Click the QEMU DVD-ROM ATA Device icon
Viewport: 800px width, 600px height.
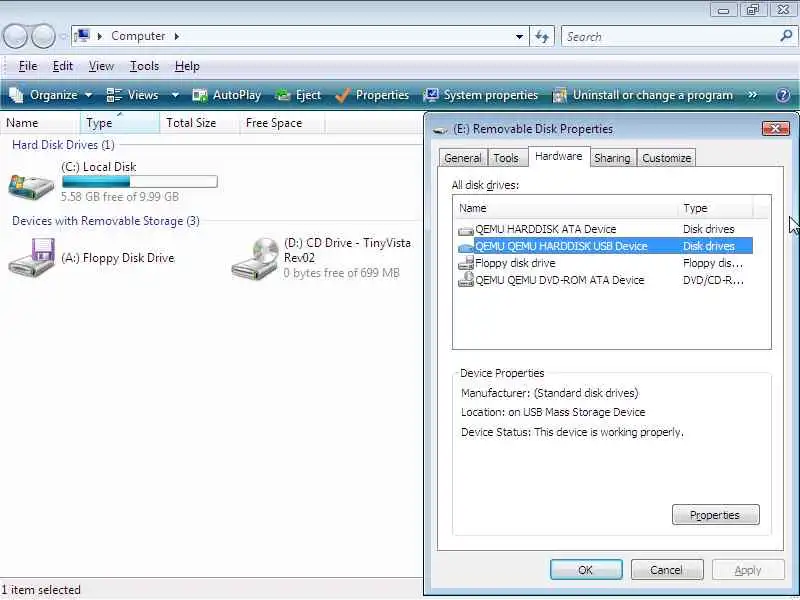[466, 280]
